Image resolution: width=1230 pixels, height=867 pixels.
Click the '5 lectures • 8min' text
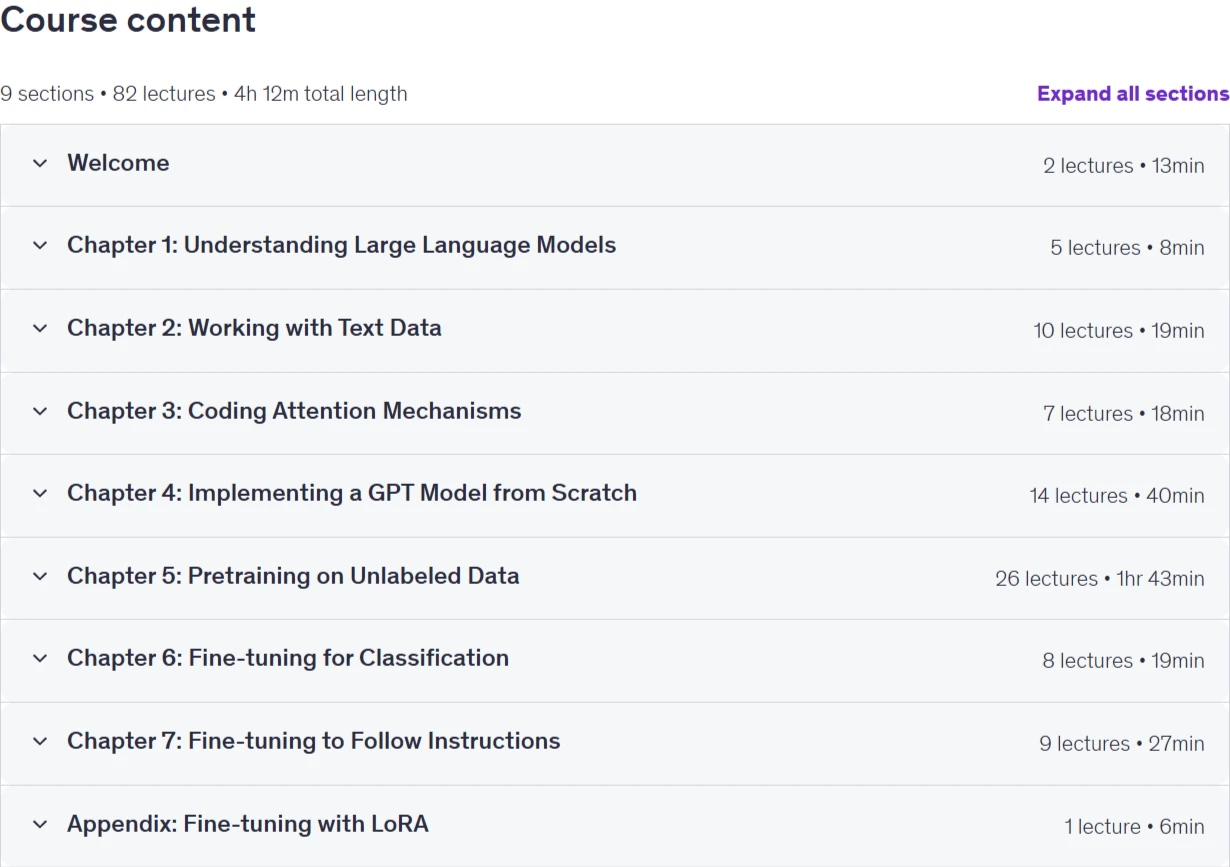pos(1127,248)
